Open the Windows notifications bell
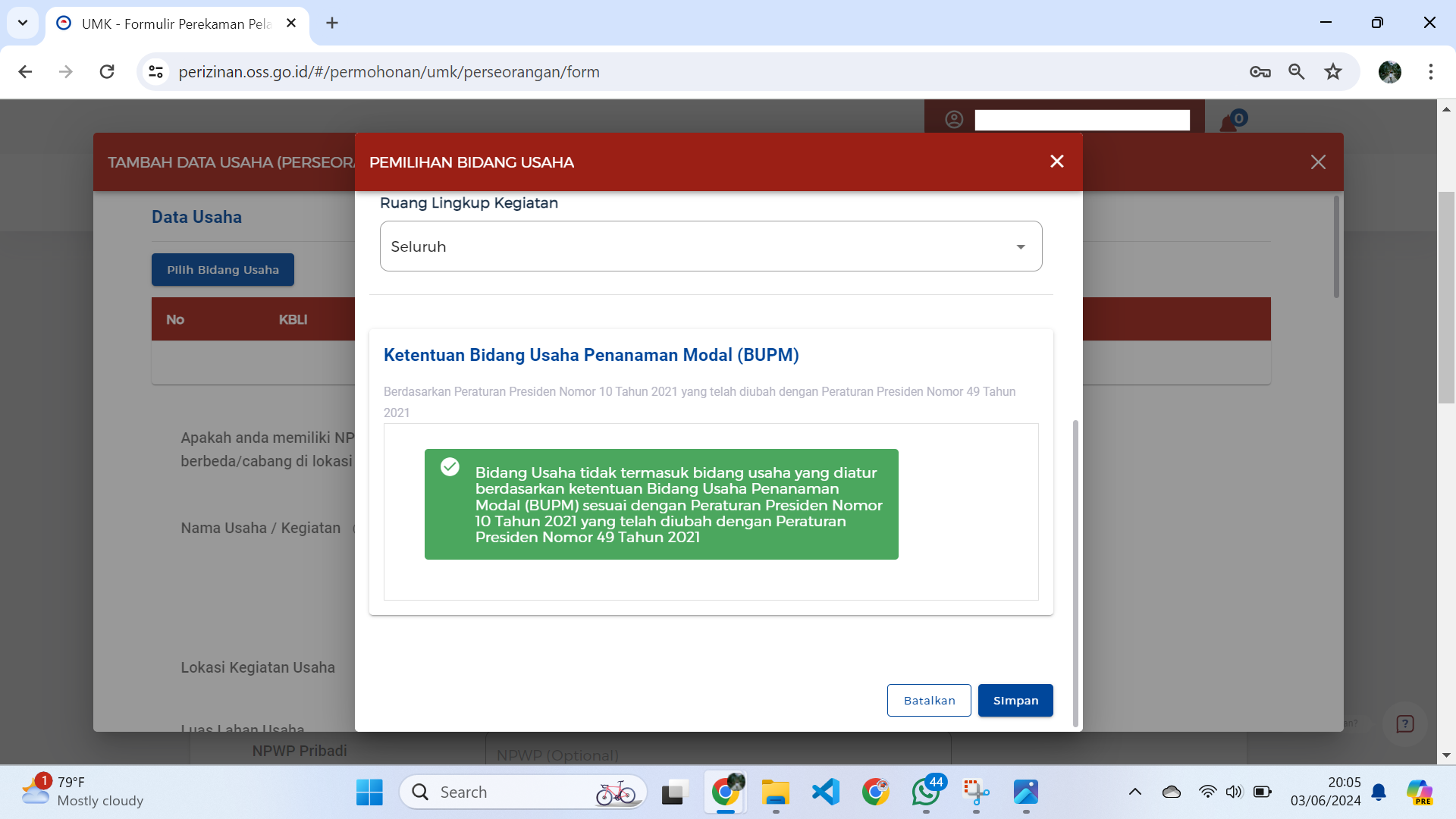This screenshot has height=819, width=1456. [1379, 792]
